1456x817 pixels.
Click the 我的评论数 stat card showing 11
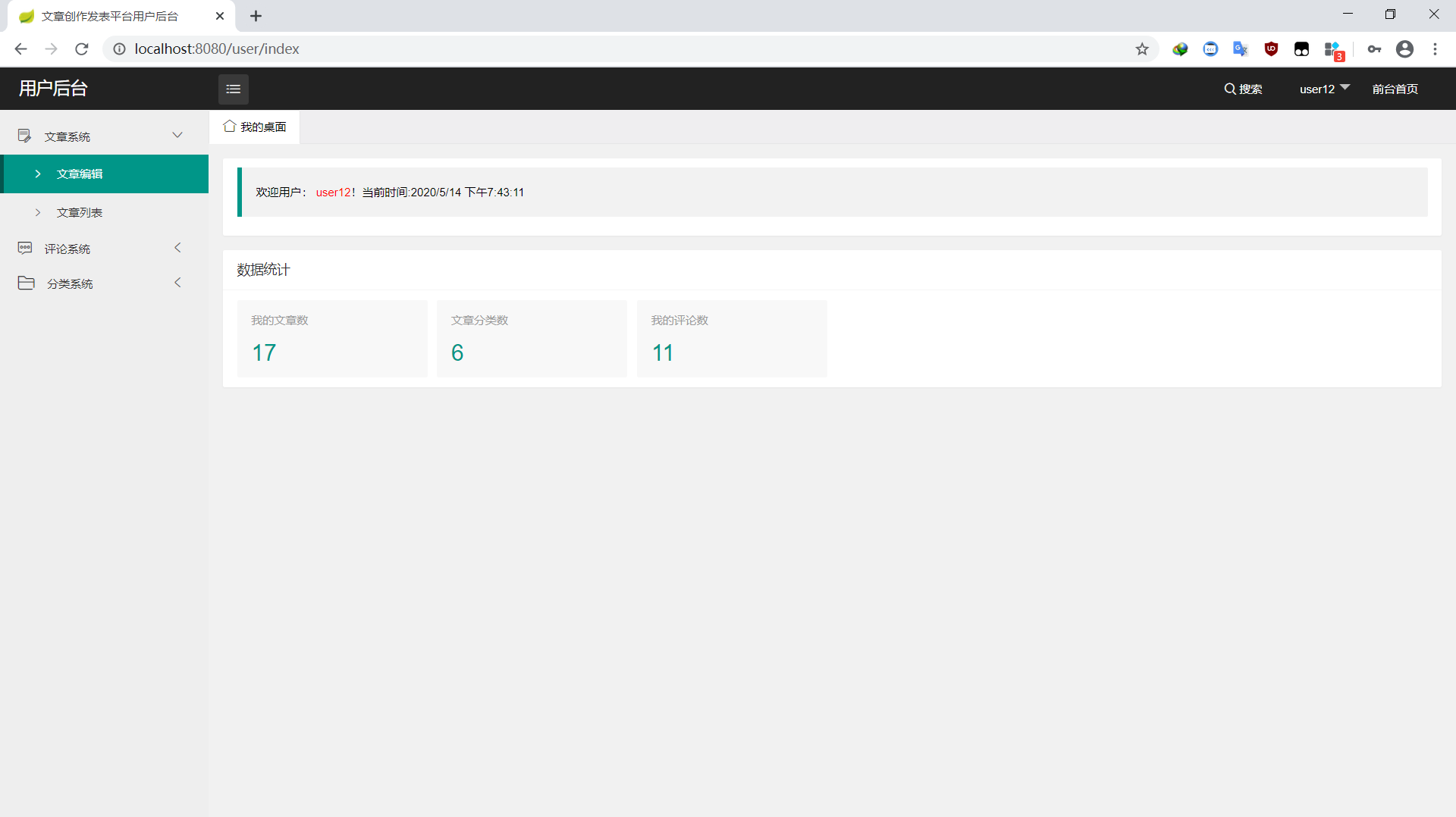coord(732,338)
